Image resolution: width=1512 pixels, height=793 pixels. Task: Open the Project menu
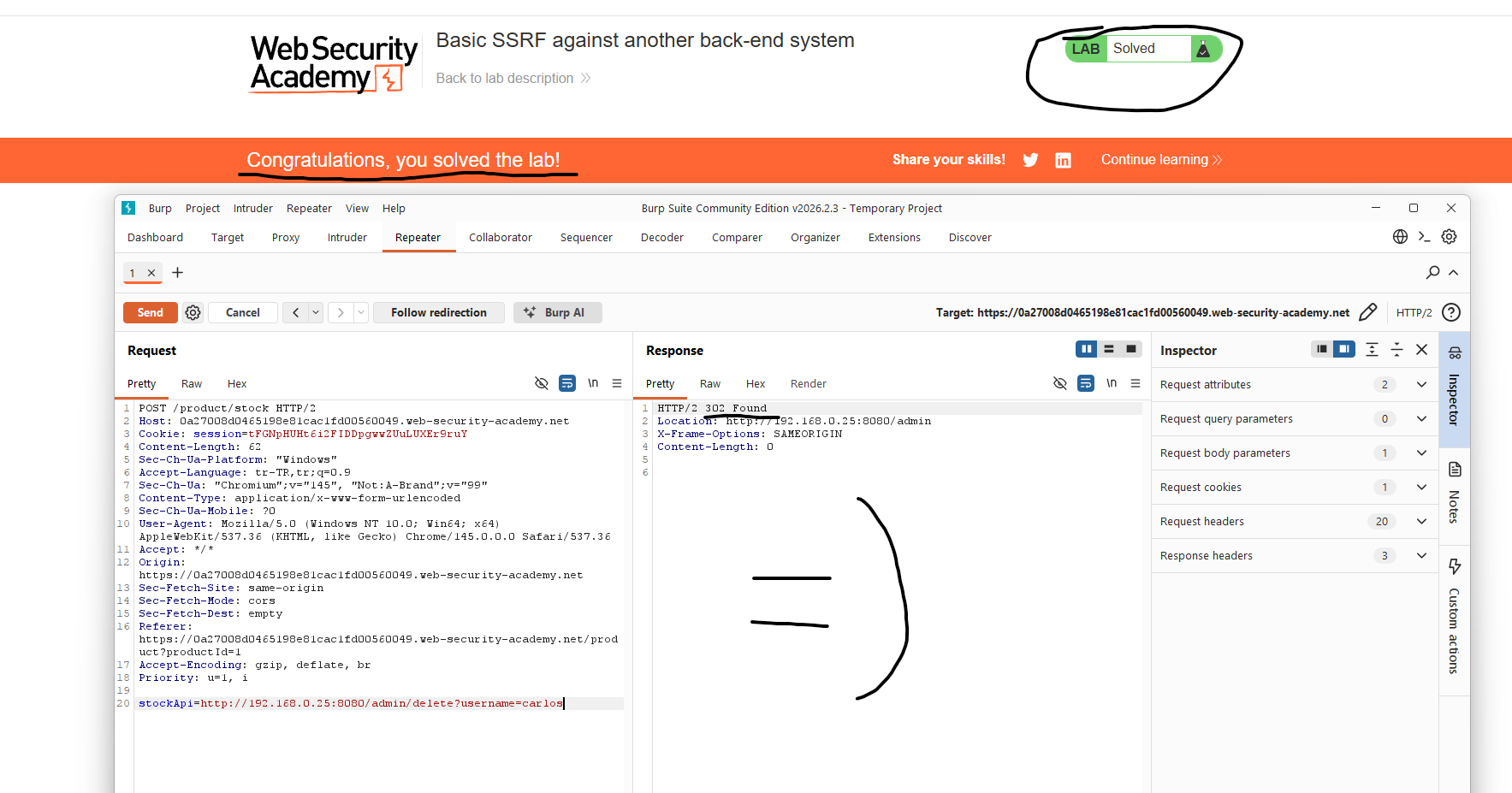point(203,208)
